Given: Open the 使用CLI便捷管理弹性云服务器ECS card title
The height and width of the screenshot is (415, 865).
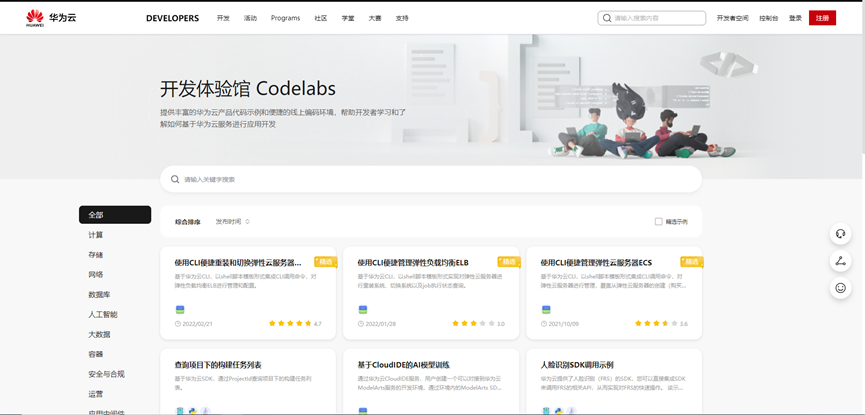Looking at the screenshot, I should point(596,263).
